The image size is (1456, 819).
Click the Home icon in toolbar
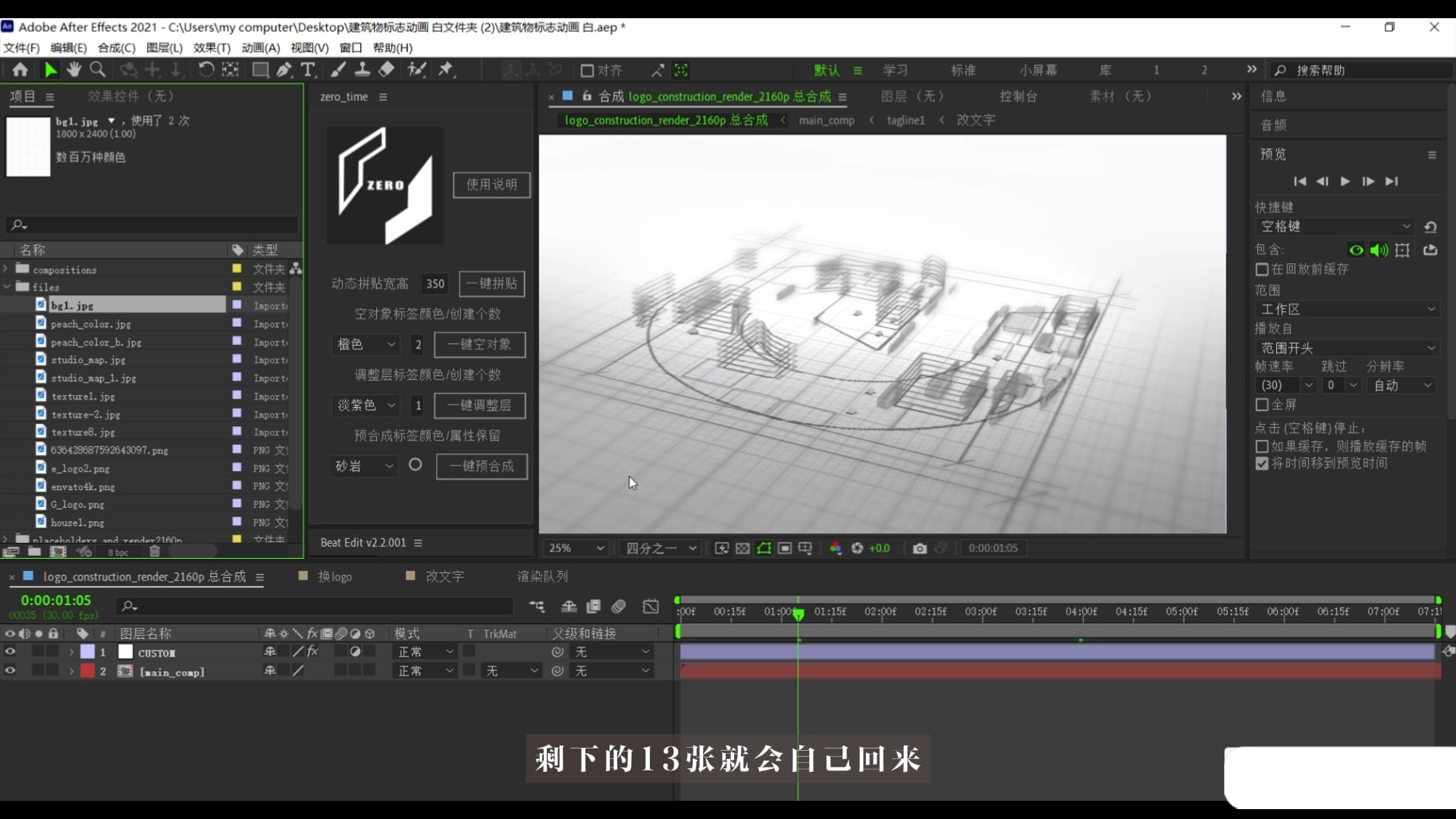20,70
